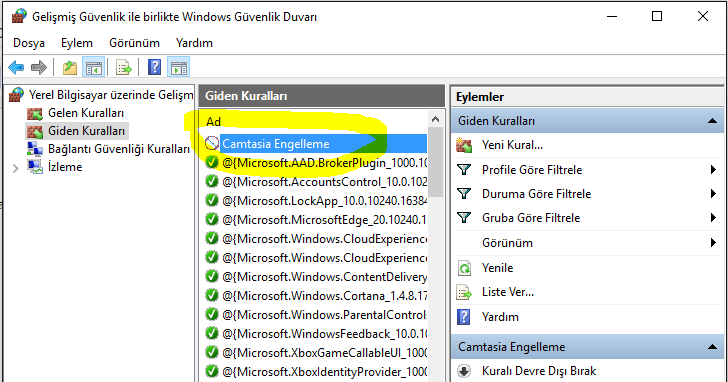Click the blocked icon beside Camtasia Engelleme
Image resolution: width=728 pixels, height=382 pixels.
[212, 143]
